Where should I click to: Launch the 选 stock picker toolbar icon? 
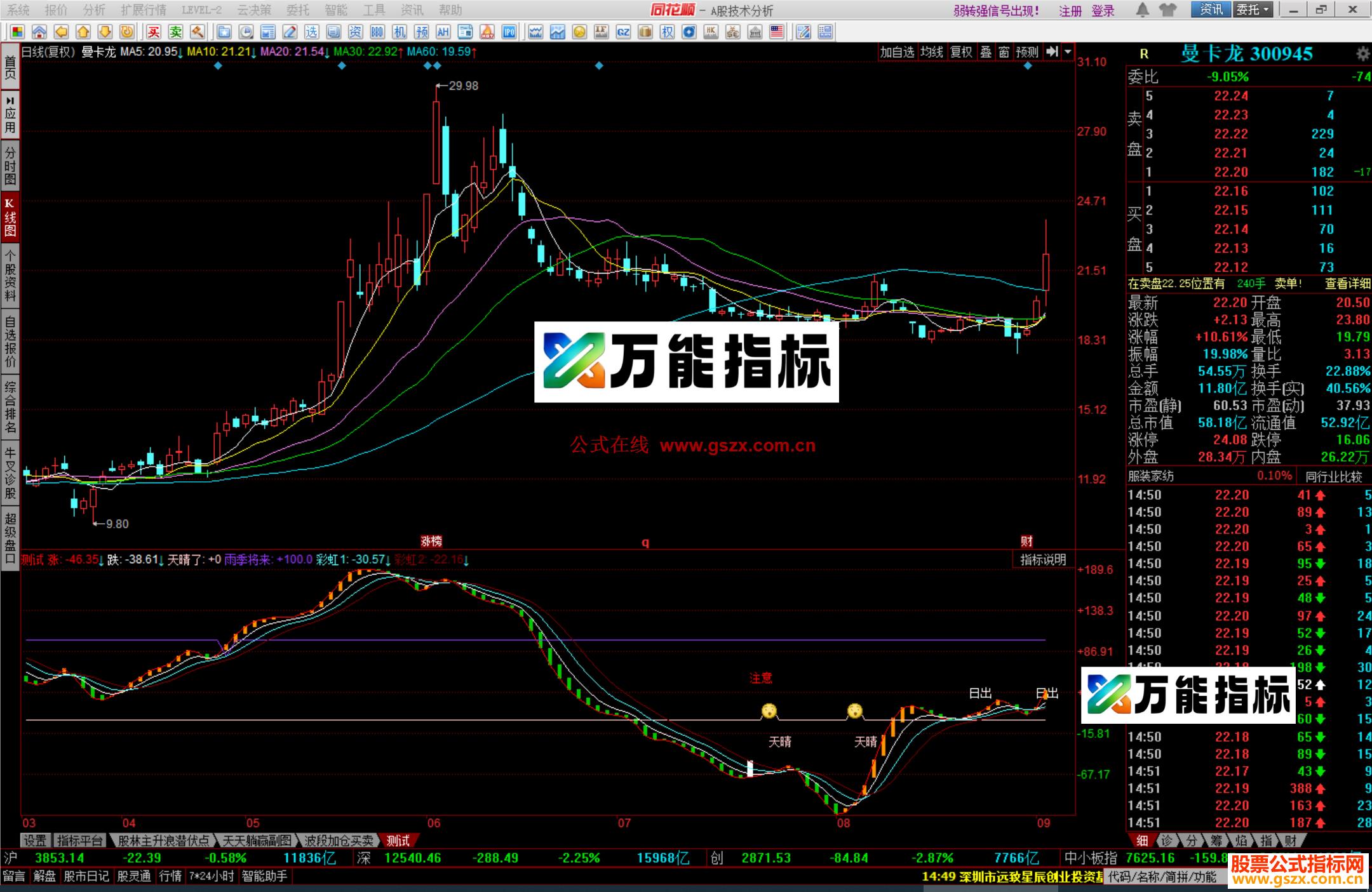point(313,32)
